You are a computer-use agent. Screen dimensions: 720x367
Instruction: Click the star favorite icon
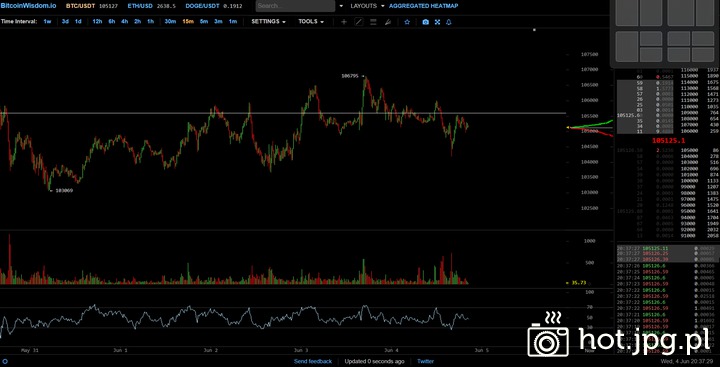(x=407, y=22)
